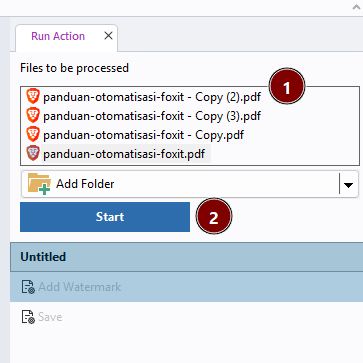Select panduan-otomatisasi-foxit - Copy (3).pdf file
Image resolution: width=363 pixels, height=363 pixels.
152,116
